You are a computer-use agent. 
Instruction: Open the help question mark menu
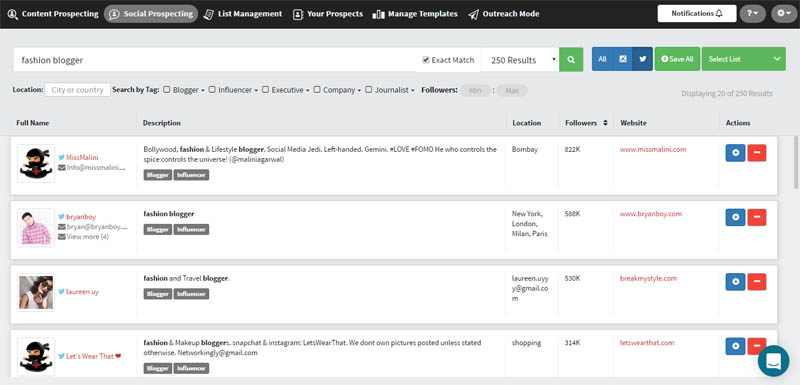[x=753, y=14]
